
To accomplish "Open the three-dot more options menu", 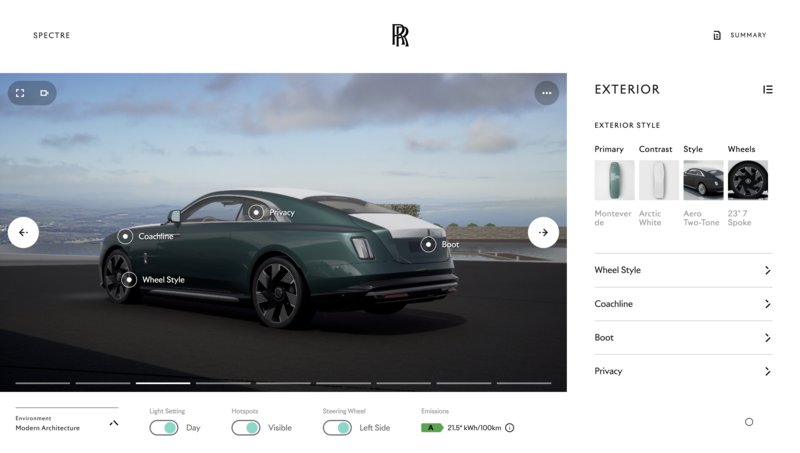I will (546, 93).
